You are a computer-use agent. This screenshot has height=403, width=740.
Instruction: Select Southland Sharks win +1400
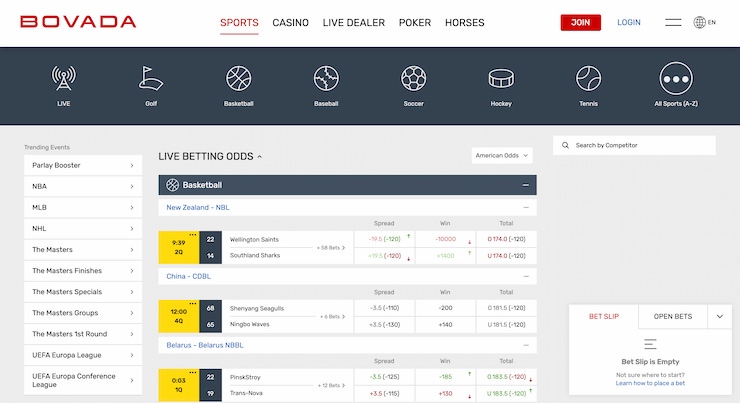point(445,256)
